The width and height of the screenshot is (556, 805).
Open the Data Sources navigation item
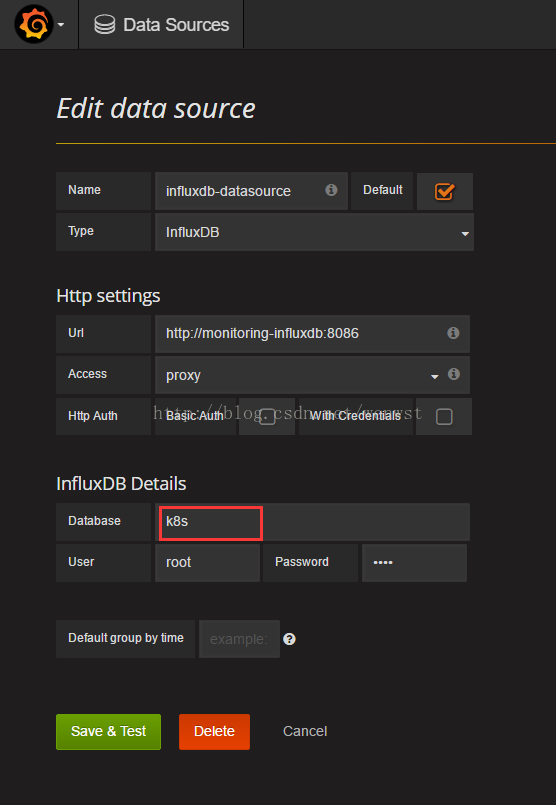point(161,25)
